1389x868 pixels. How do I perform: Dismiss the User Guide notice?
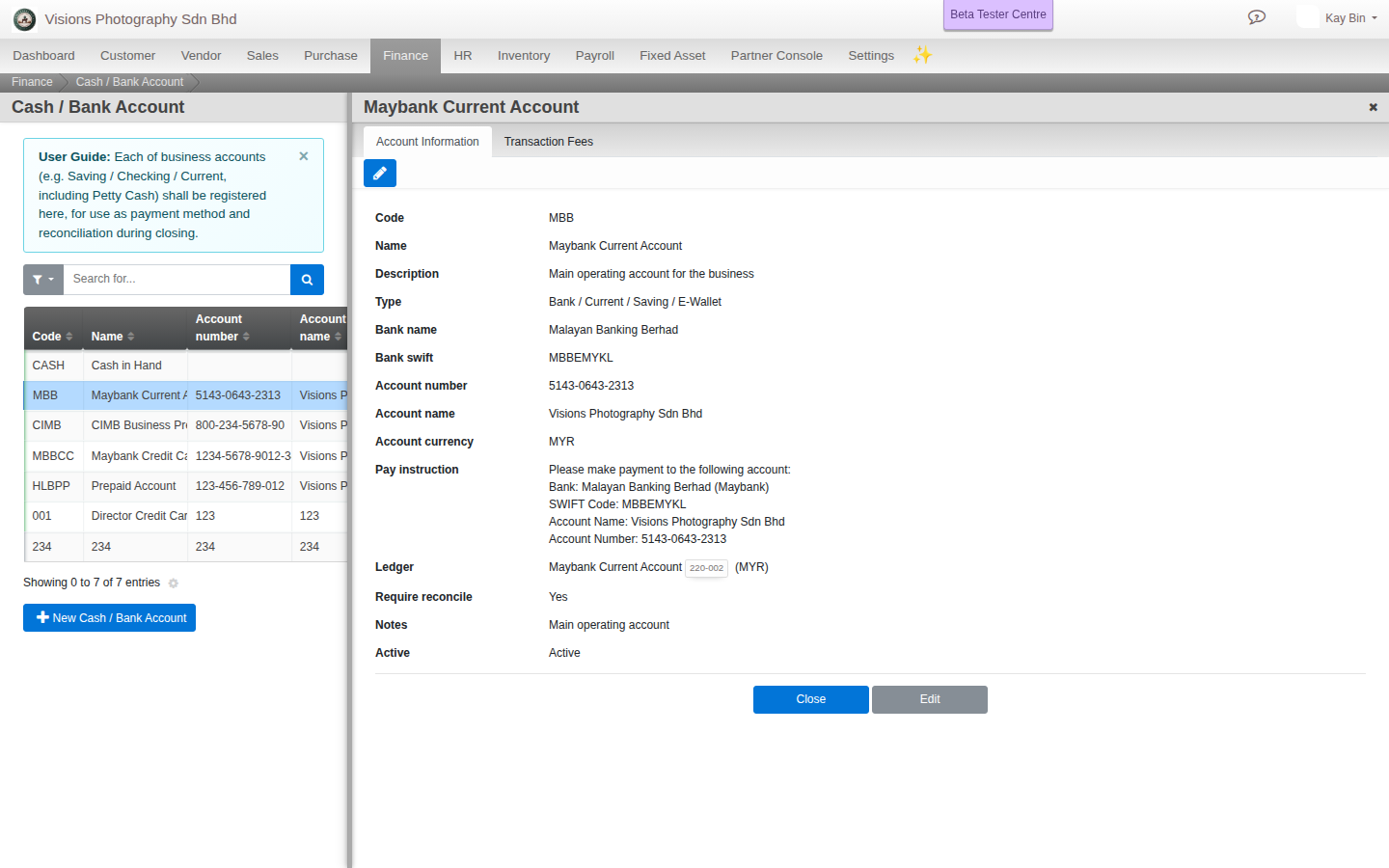304,156
